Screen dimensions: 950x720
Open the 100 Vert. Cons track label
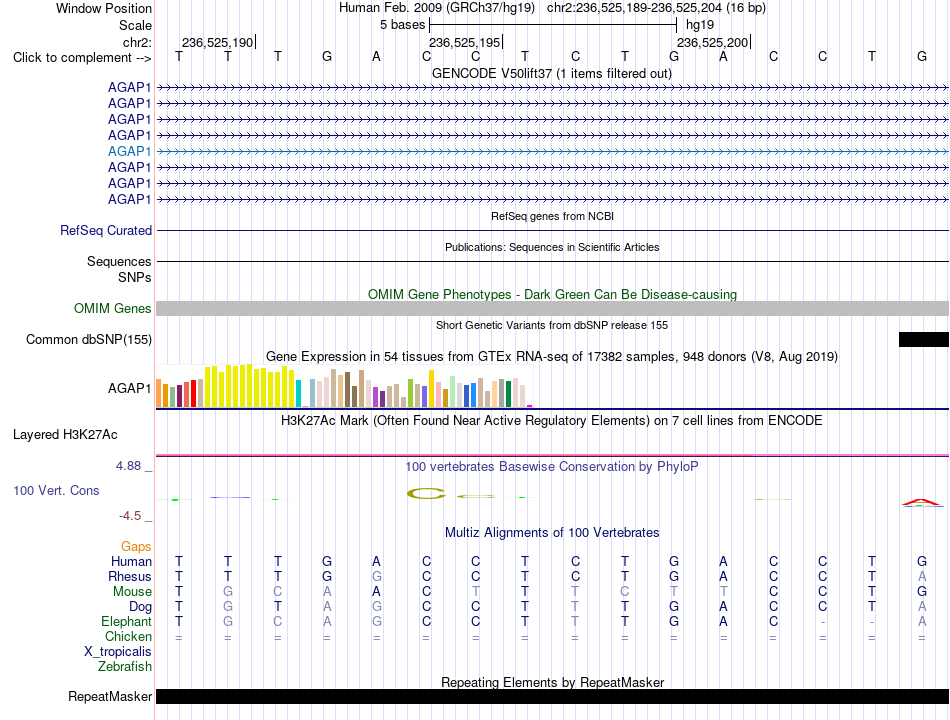click(56, 490)
